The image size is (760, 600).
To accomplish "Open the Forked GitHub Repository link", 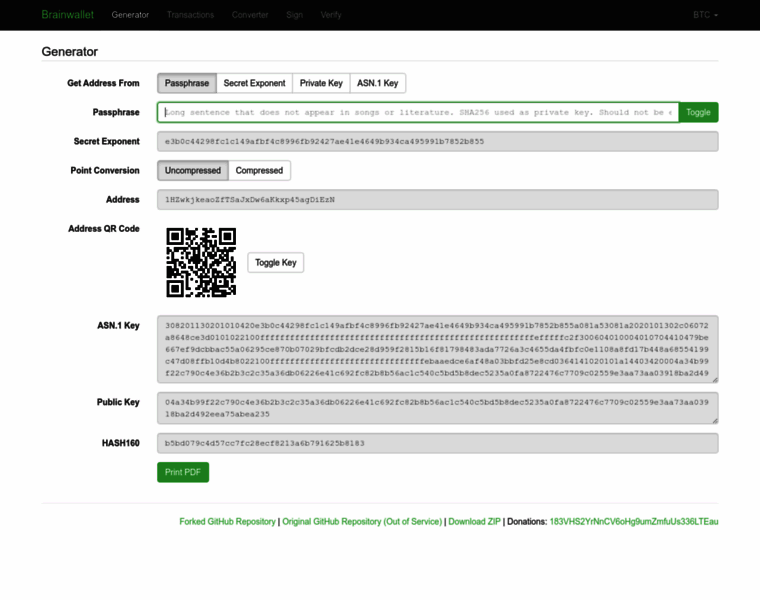I will 227,522.
